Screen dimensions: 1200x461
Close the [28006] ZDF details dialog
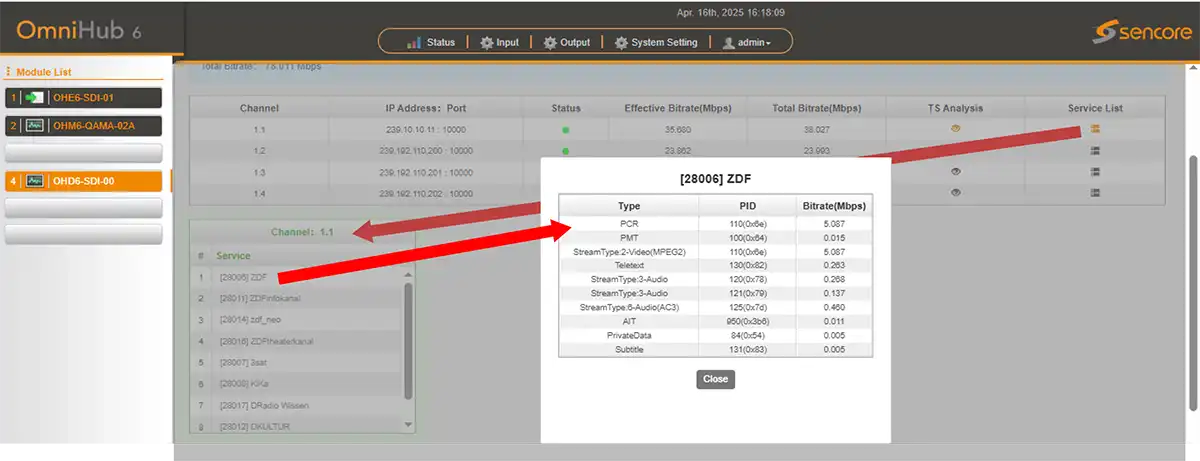point(715,379)
